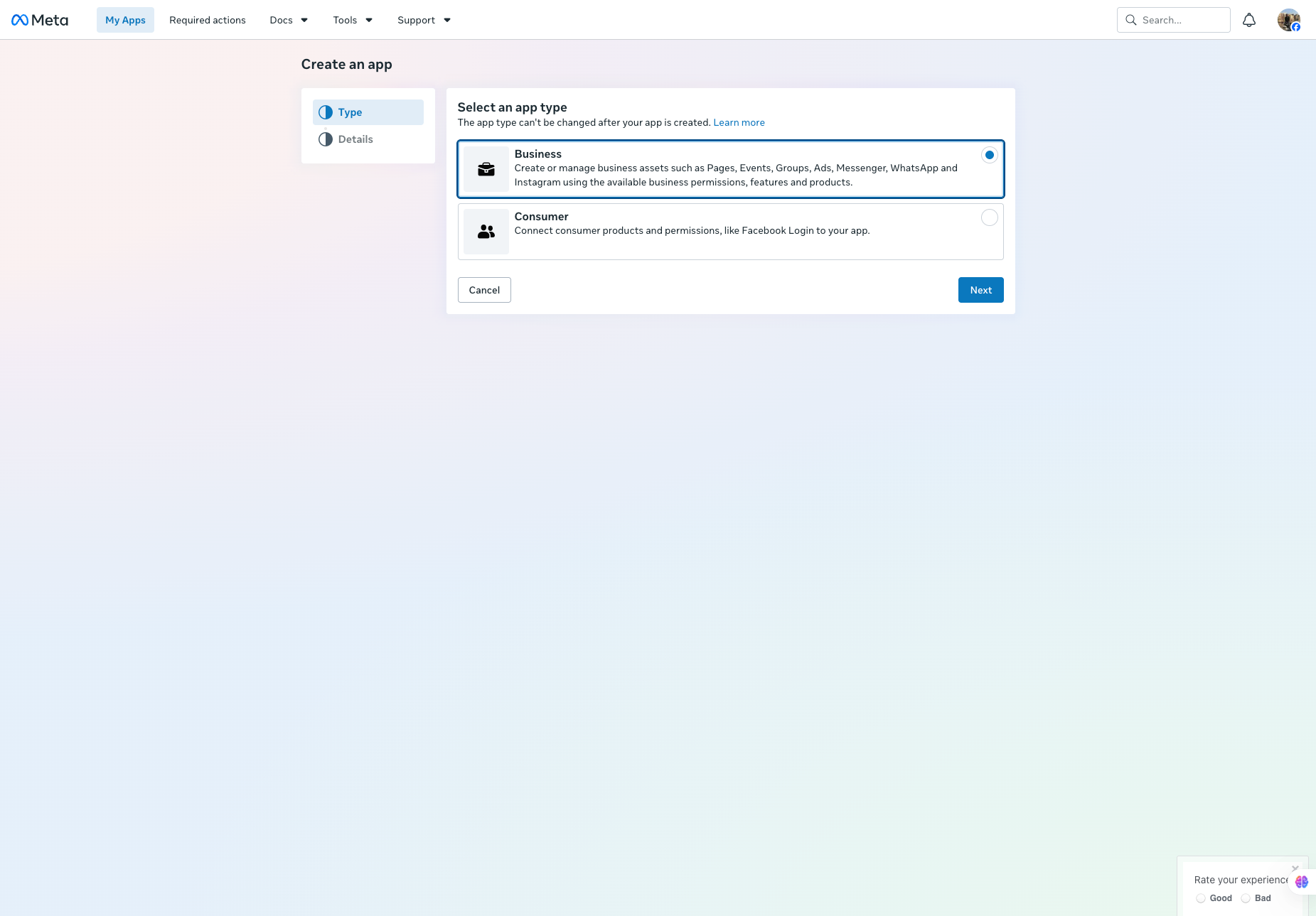Viewport: 1316px width, 916px height.
Task: Click the Consumer description text
Action: [692, 230]
